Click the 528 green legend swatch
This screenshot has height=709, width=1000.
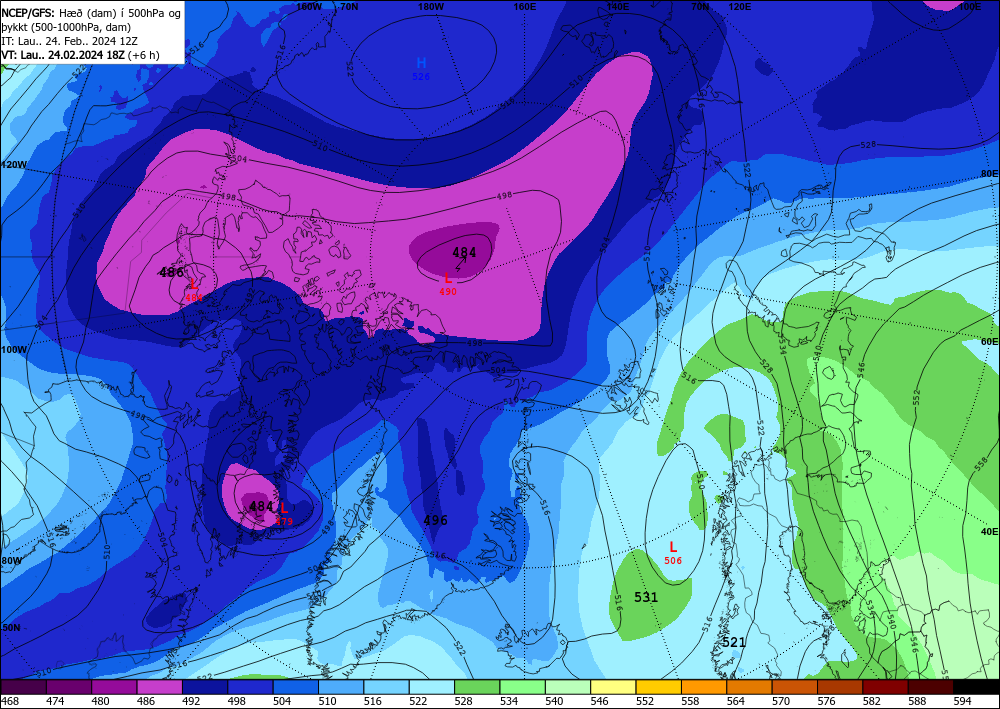click(x=477, y=687)
